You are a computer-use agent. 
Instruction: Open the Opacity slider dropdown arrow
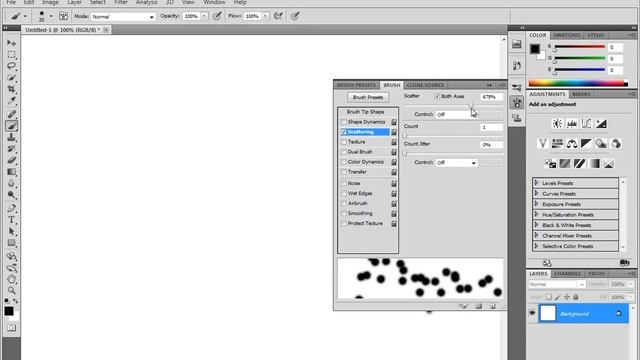pos(204,16)
